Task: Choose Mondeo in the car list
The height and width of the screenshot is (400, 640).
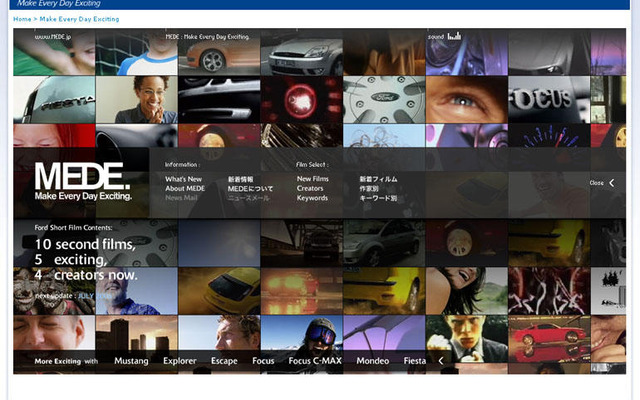Action: pyautogui.click(x=373, y=361)
